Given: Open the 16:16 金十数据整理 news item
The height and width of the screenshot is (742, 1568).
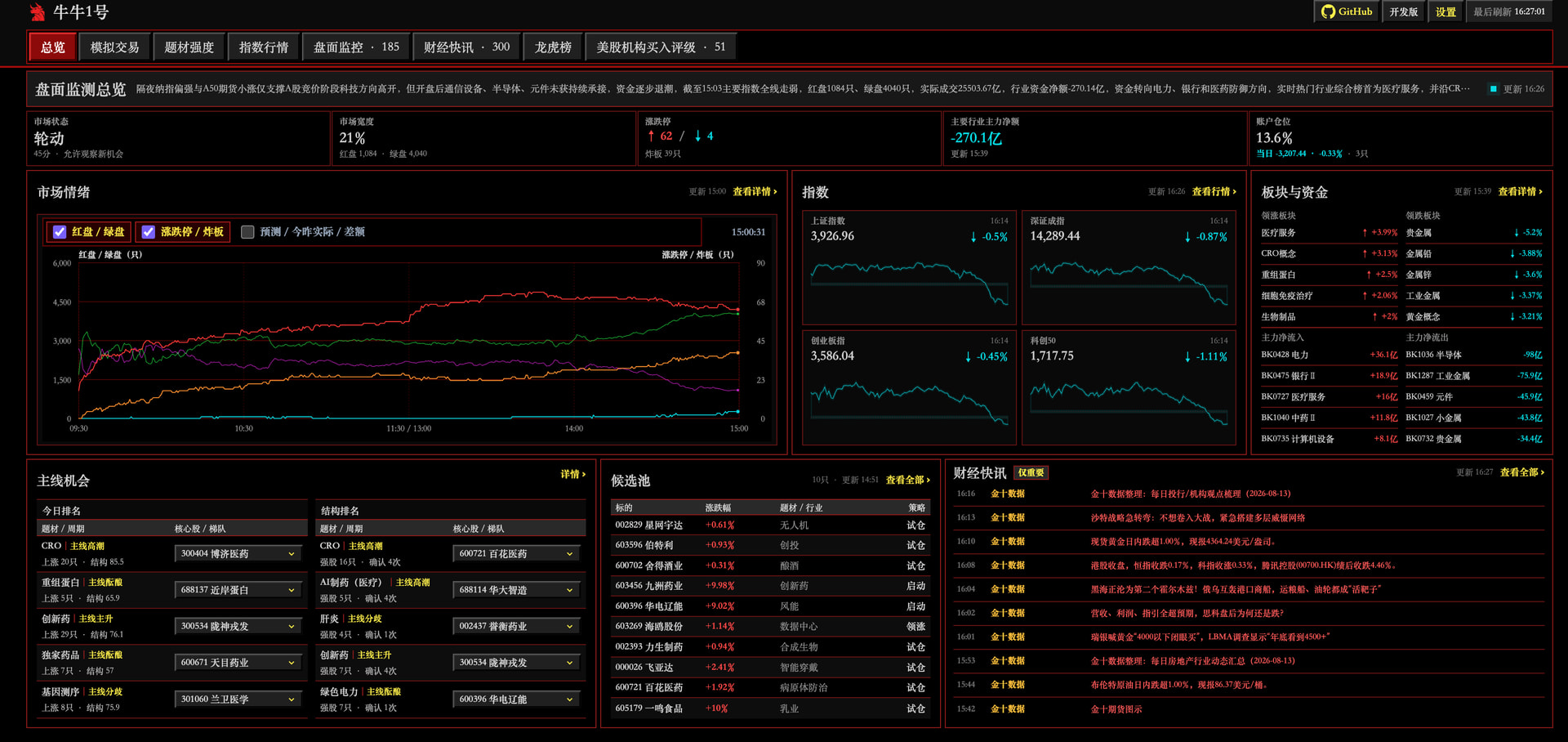Looking at the screenshot, I should pos(1249,494).
